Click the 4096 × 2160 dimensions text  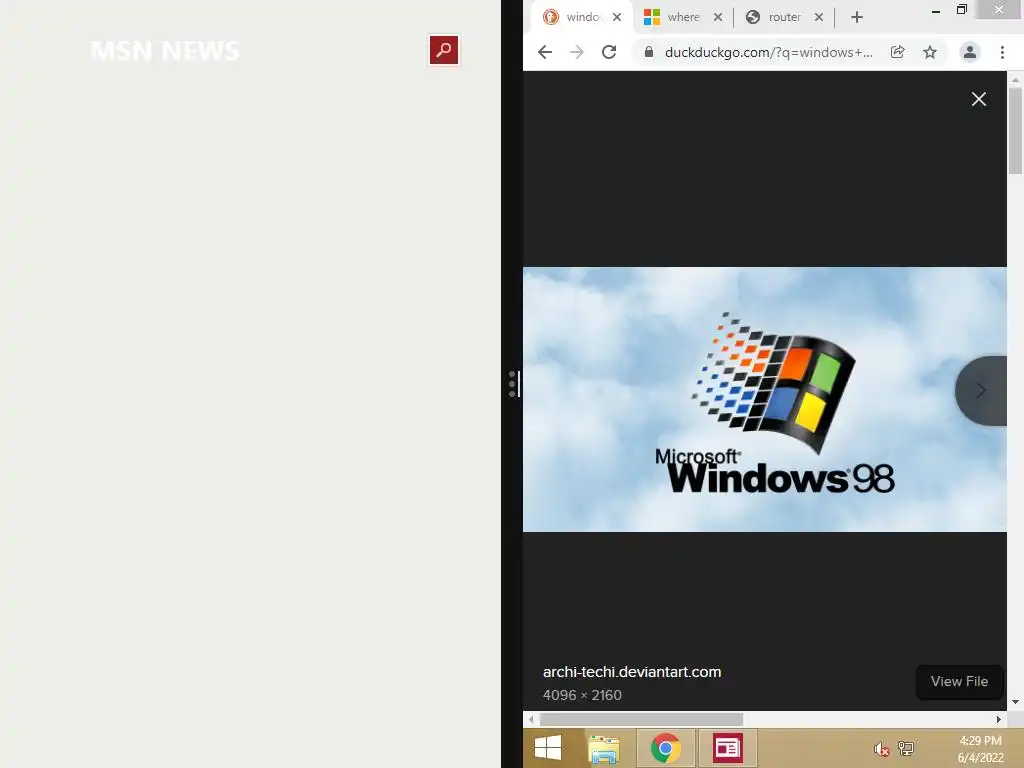coord(582,696)
